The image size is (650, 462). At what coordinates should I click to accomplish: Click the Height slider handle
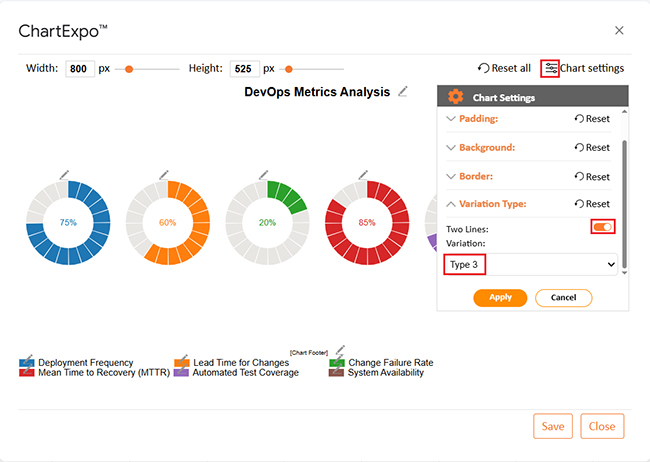(289, 69)
